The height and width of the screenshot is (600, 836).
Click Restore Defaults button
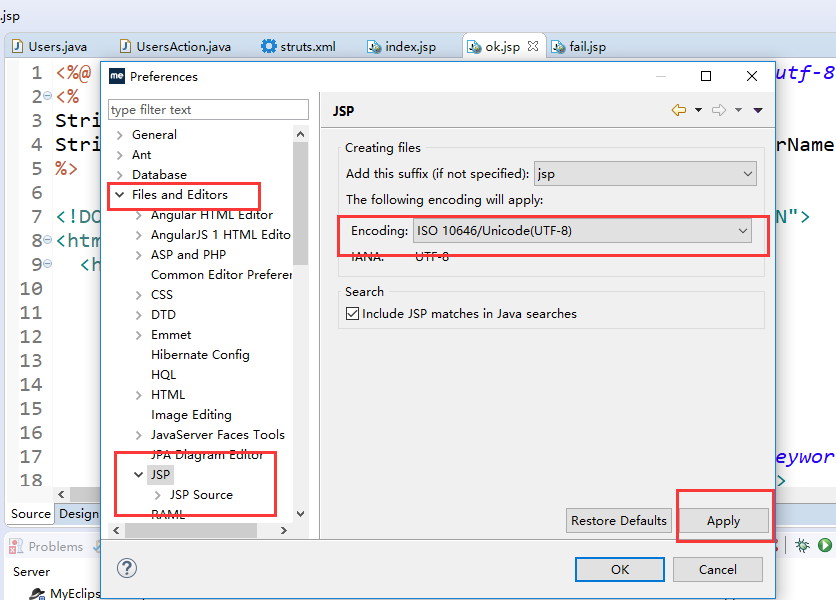(618, 521)
